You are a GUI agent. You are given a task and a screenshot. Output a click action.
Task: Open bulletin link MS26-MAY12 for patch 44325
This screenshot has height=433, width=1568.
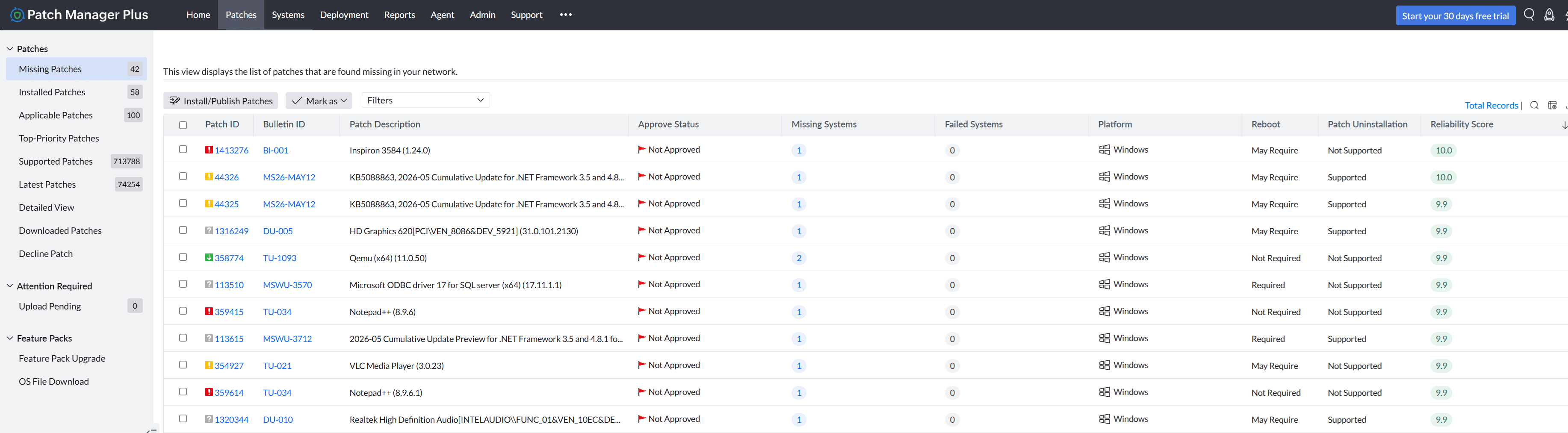coord(289,204)
